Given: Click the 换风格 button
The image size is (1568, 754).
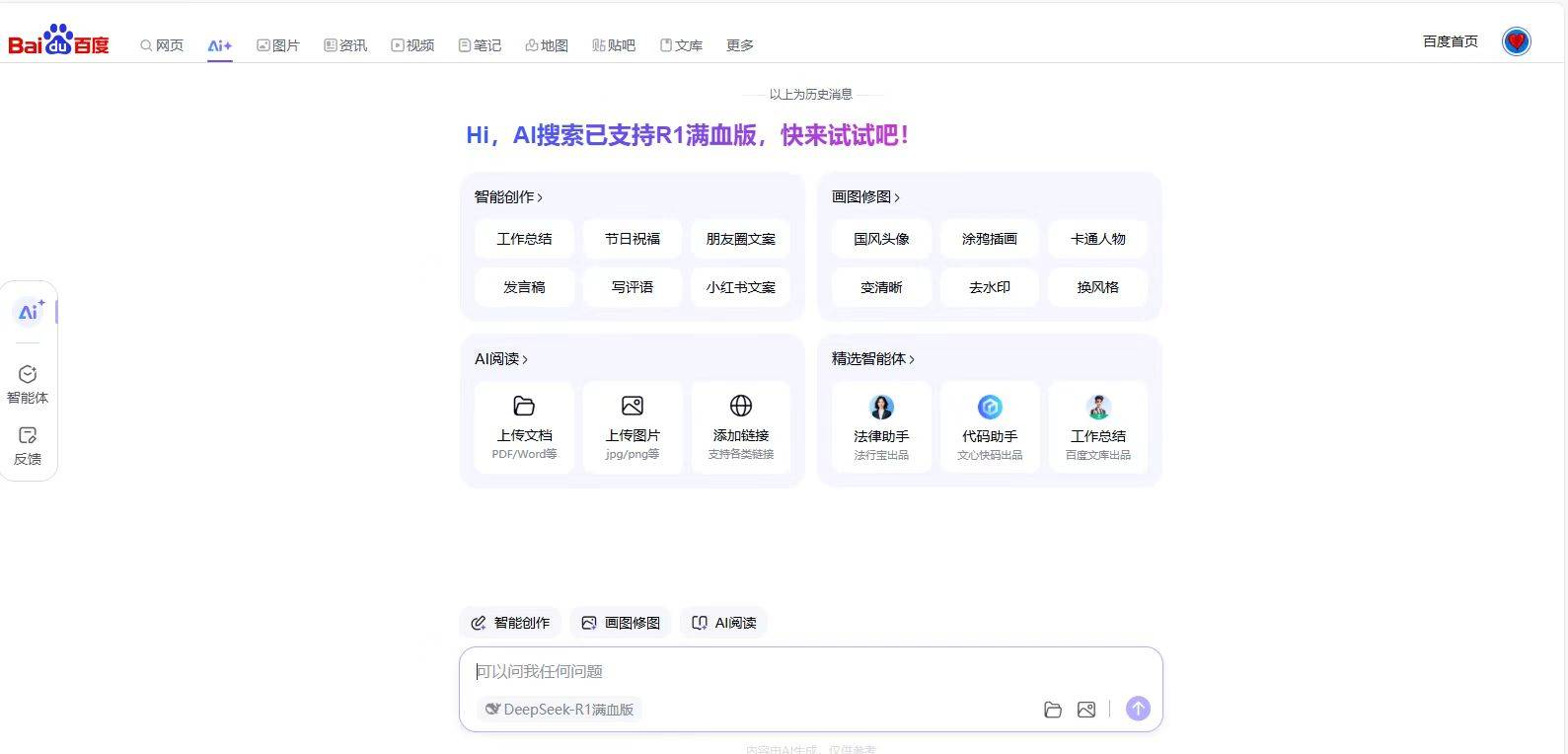Looking at the screenshot, I should tap(1098, 287).
